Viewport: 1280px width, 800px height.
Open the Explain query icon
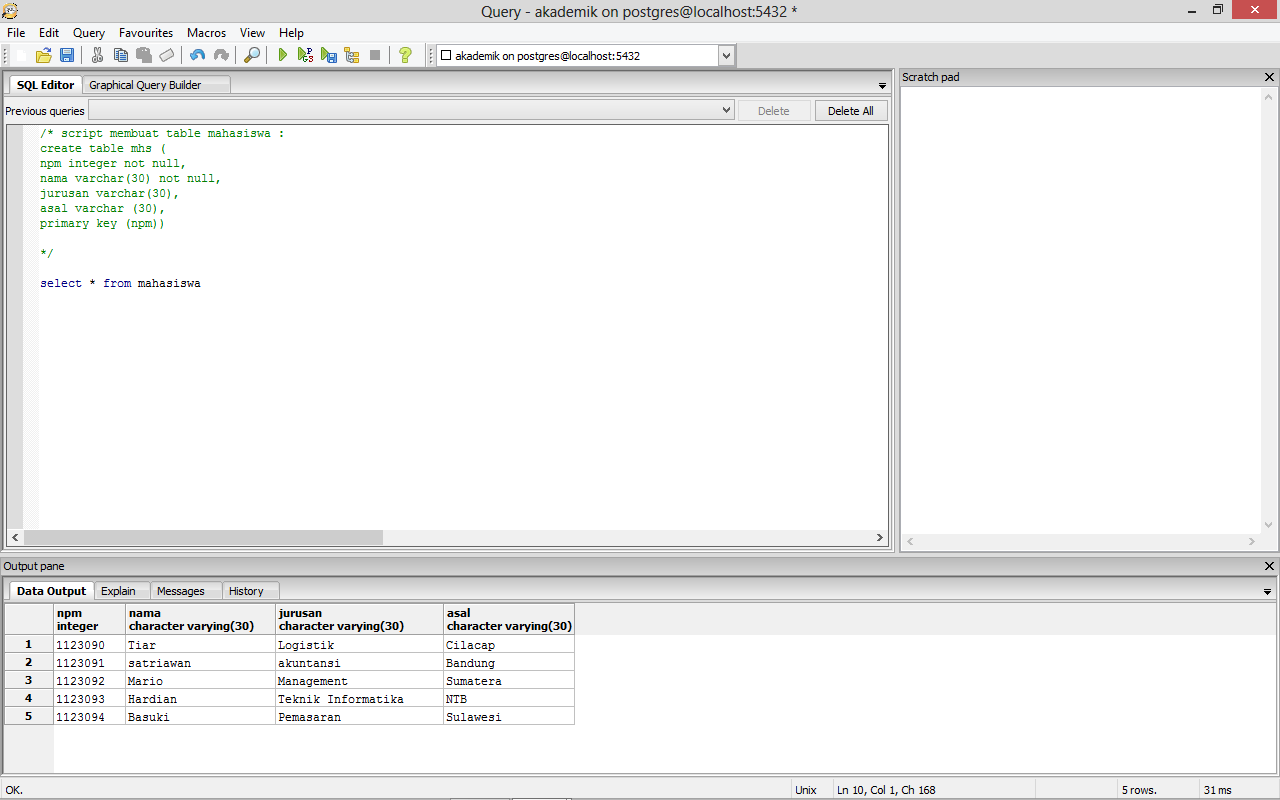[x=352, y=55]
